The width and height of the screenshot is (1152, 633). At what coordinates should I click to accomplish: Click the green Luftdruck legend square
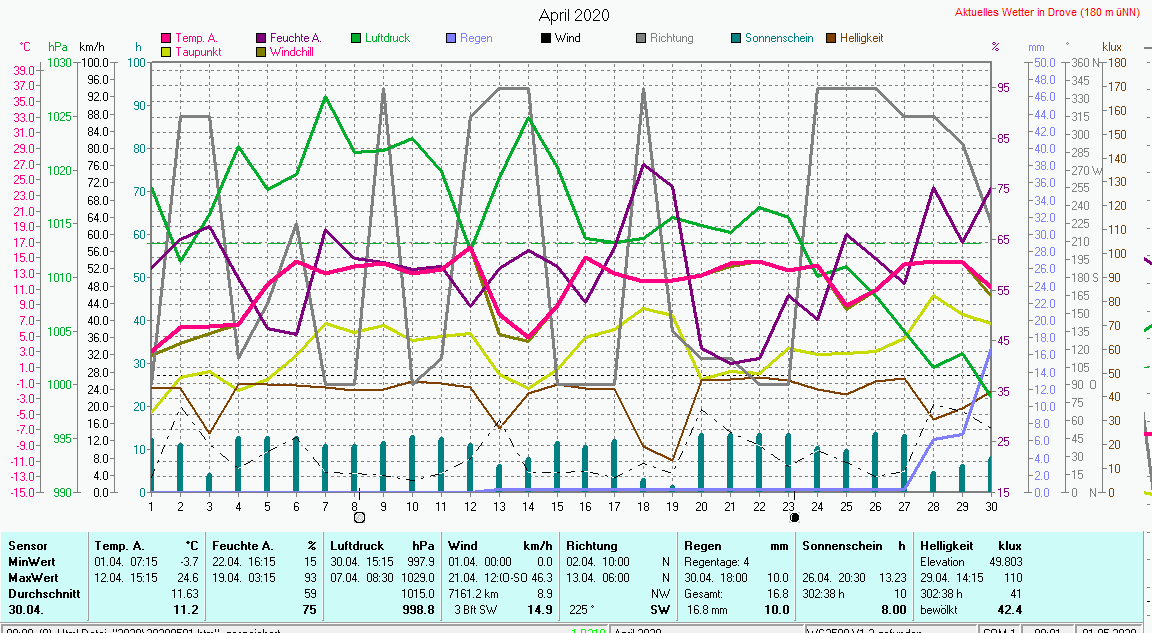356,38
